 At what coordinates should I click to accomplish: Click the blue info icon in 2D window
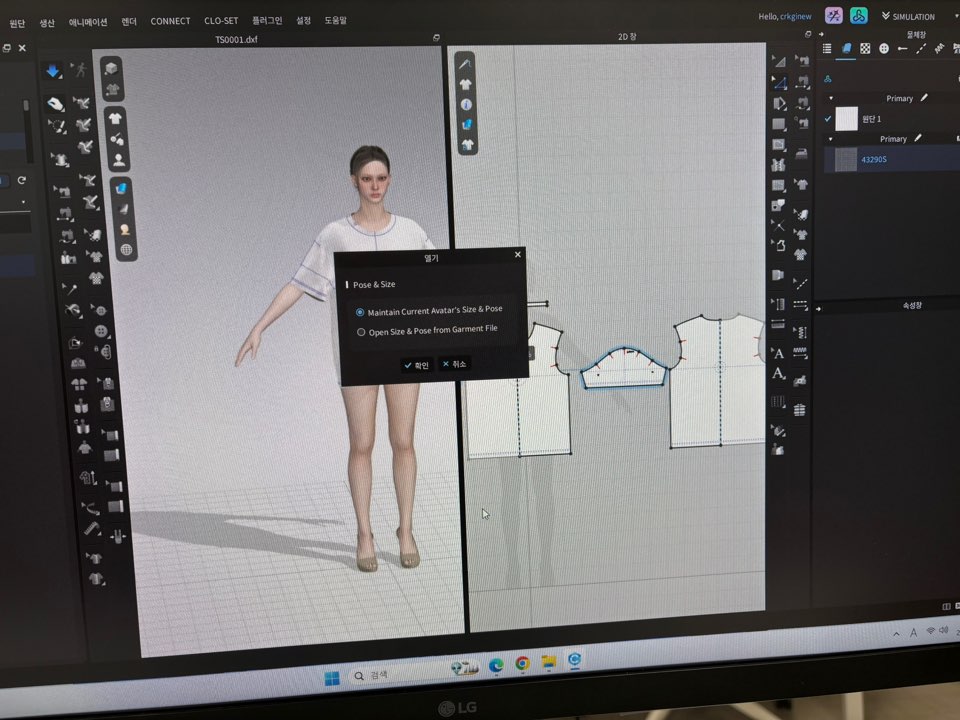tap(466, 104)
